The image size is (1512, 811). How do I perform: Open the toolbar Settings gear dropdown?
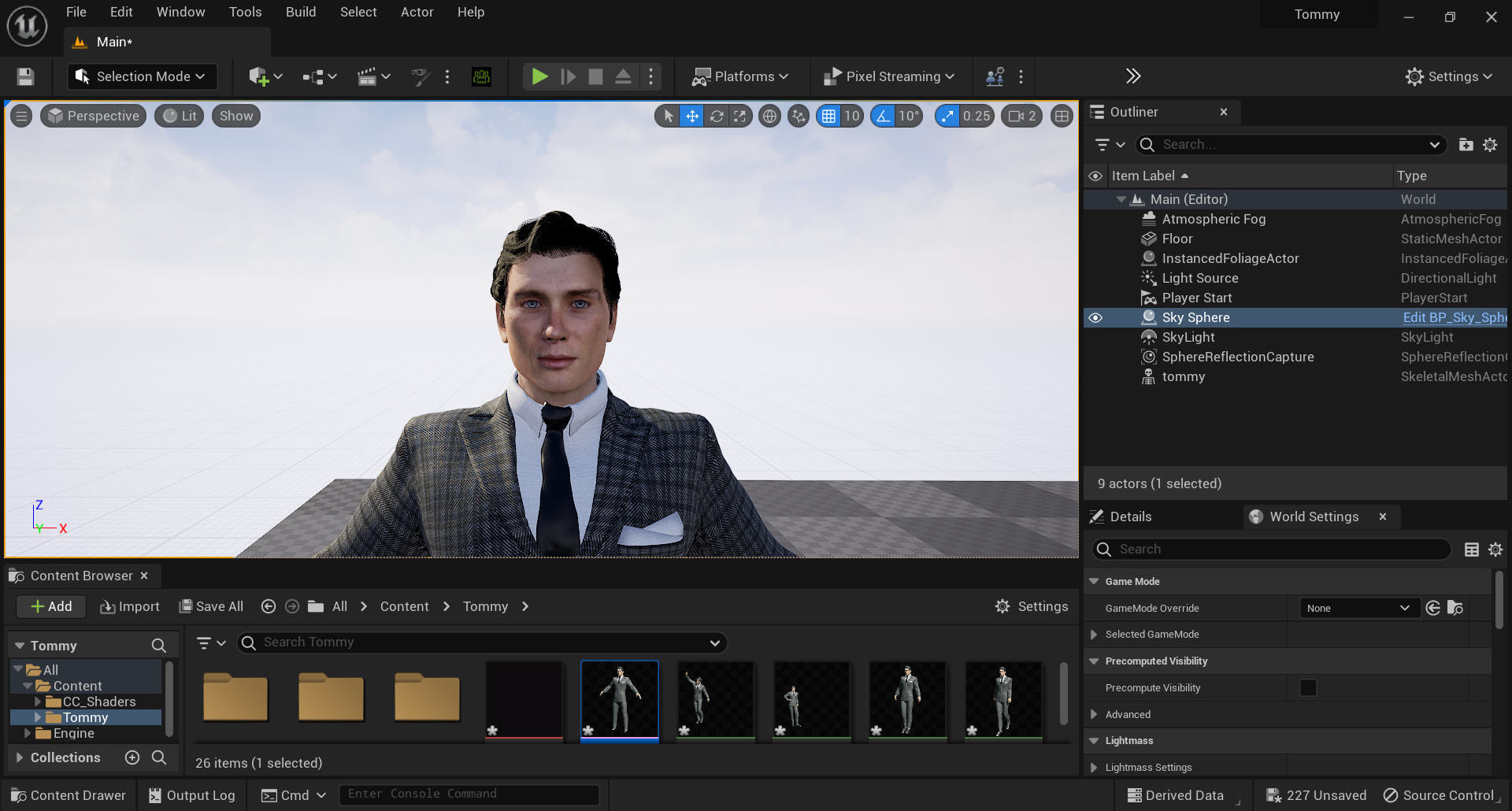1449,76
